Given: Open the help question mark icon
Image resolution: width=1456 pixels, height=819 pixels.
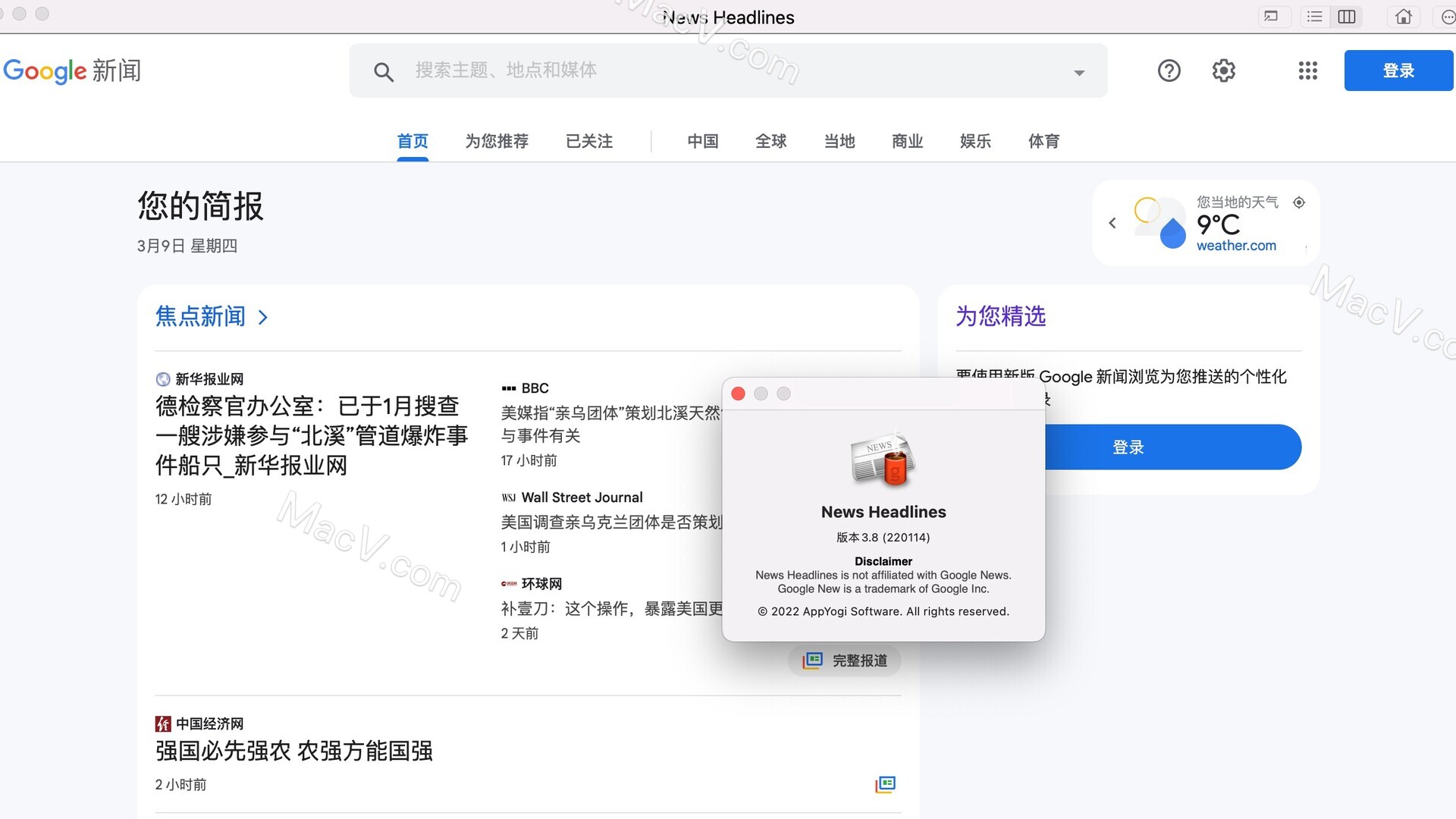Looking at the screenshot, I should coord(1169,71).
